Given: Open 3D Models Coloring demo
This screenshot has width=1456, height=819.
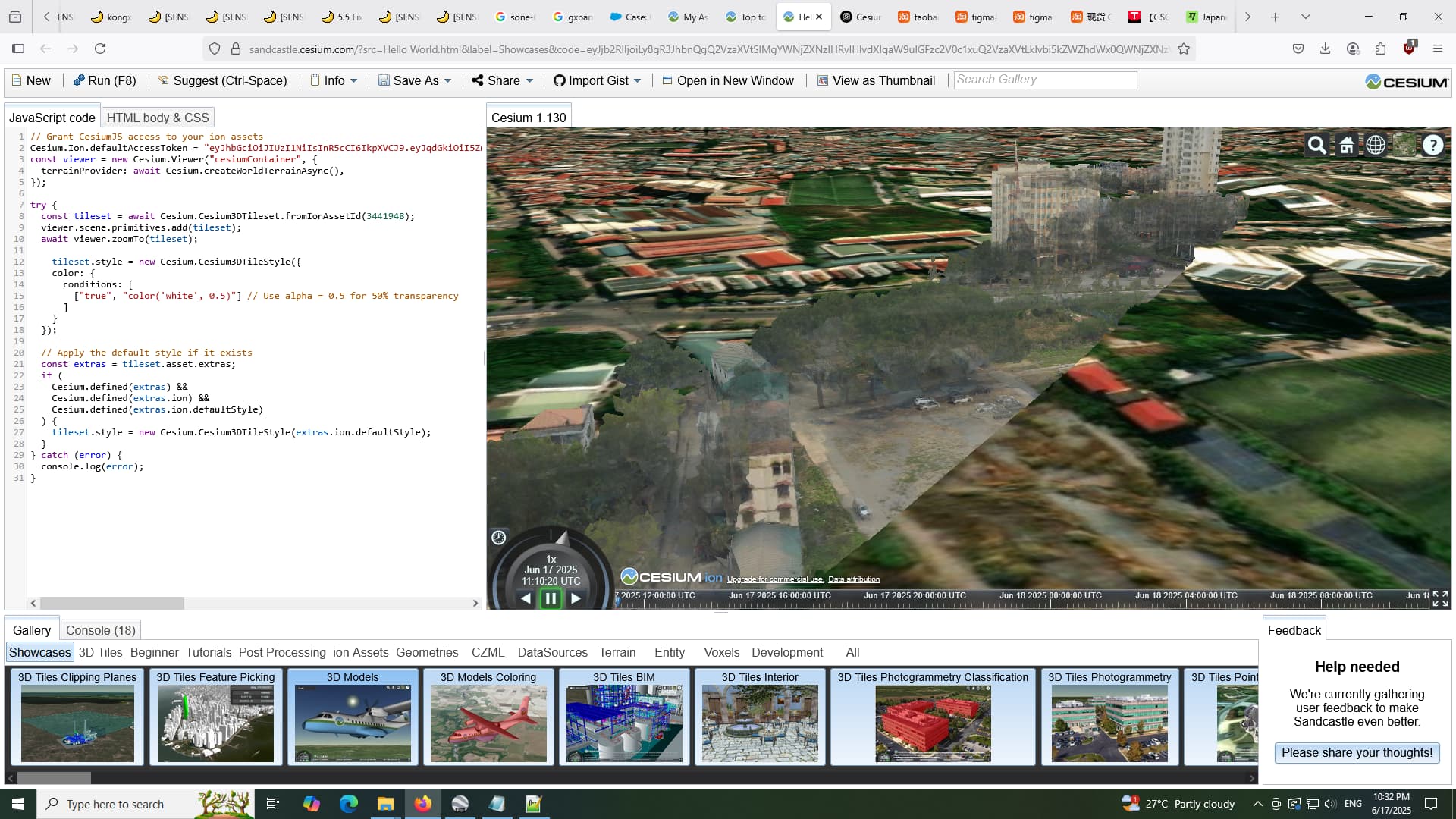Looking at the screenshot, I should pyautogui.click(x=488, y=717).
